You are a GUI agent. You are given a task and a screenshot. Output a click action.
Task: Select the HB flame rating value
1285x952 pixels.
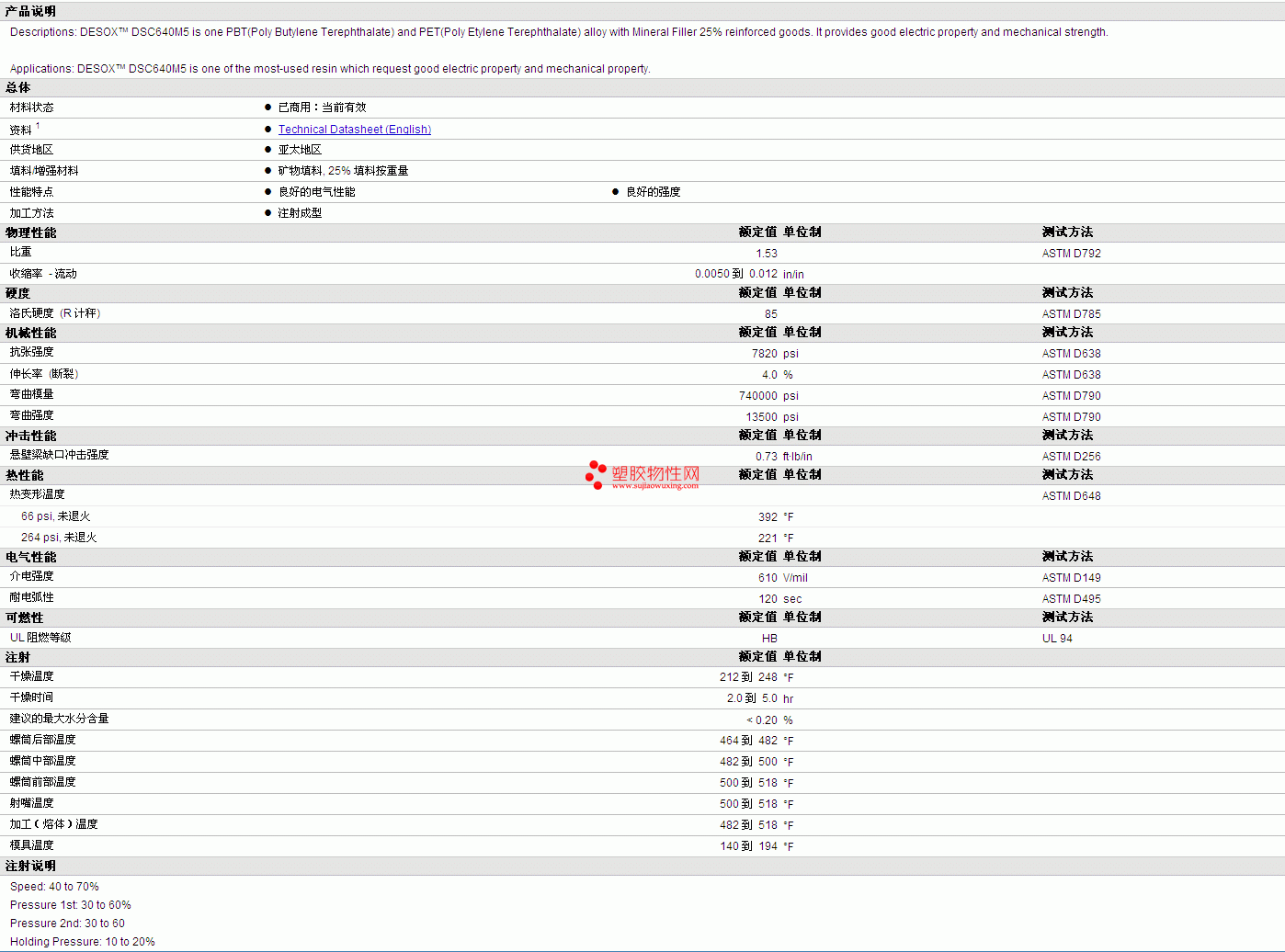[x=769, y=639]
